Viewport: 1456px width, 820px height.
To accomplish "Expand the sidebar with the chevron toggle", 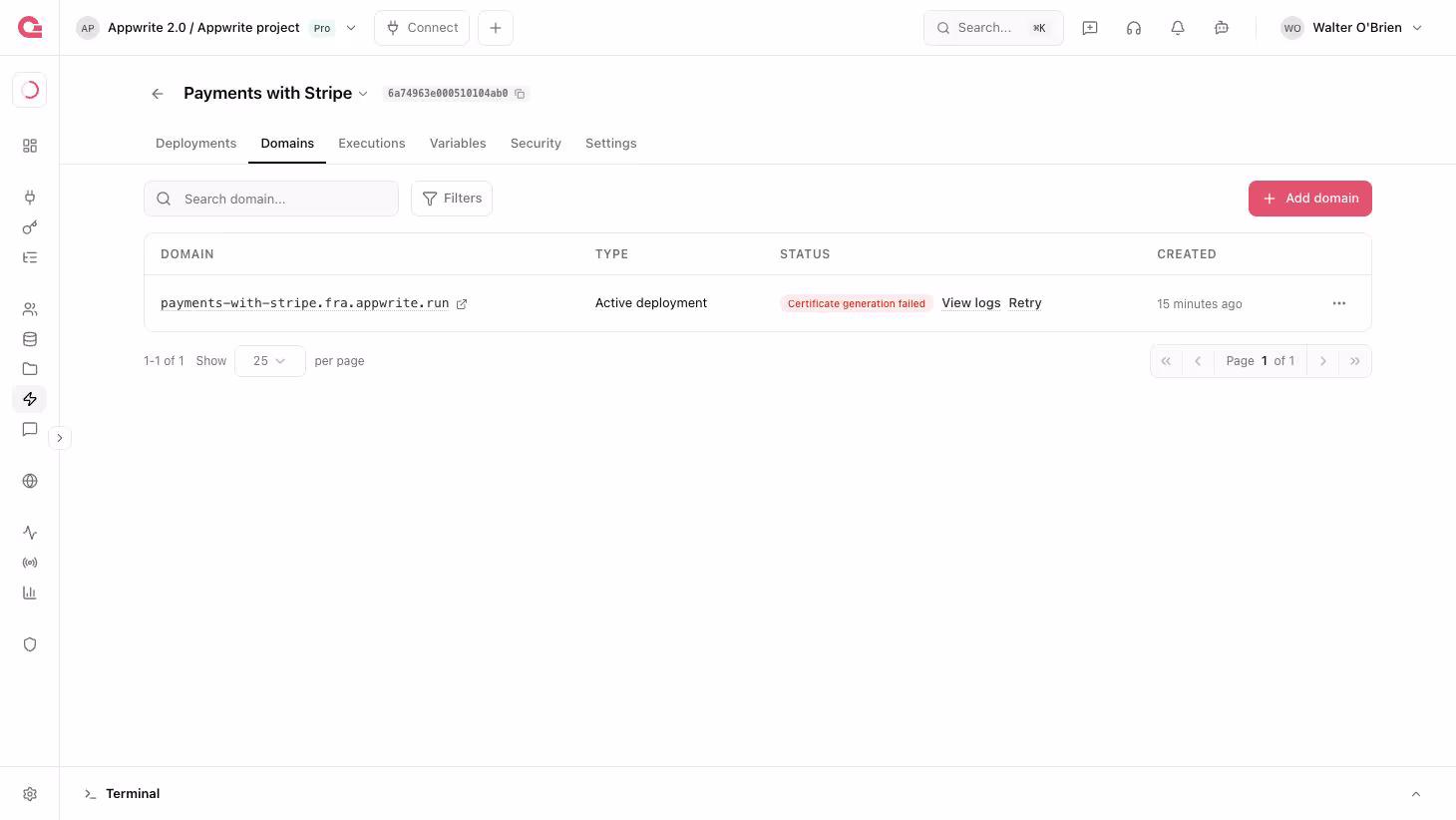I will click(x=60, y=438).
